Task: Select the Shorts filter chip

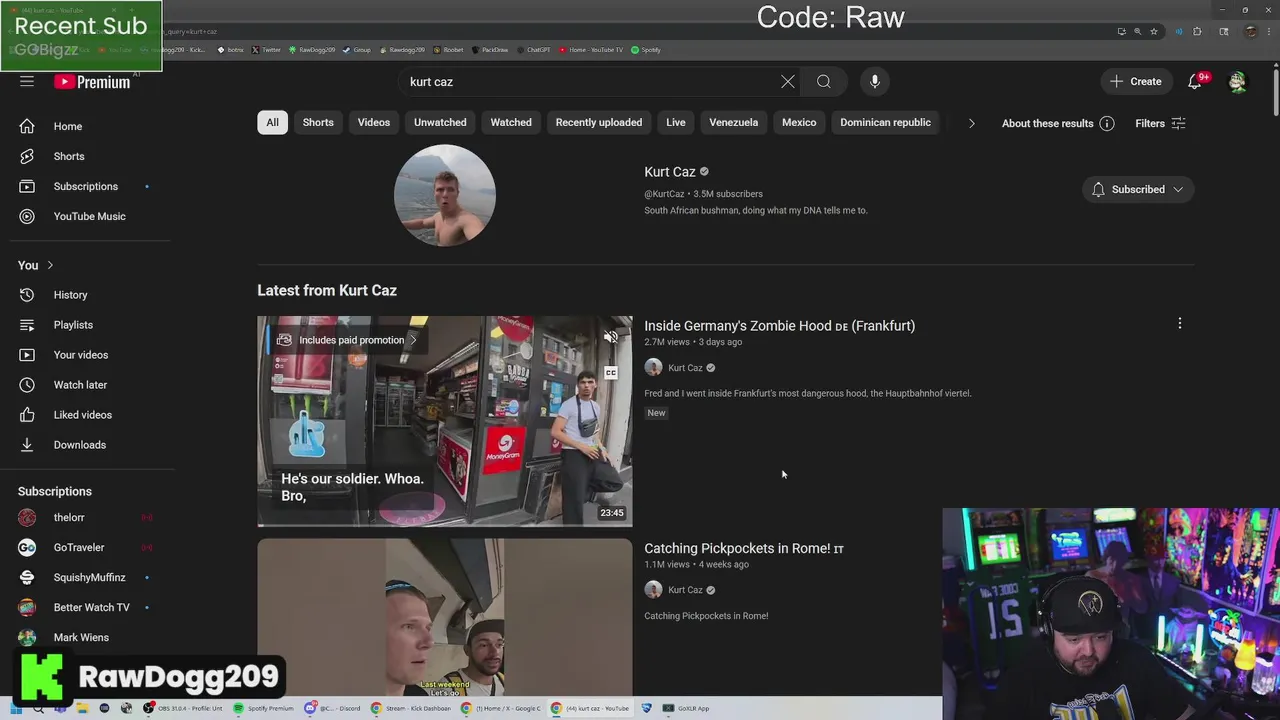Action: [x=318, y=122]
